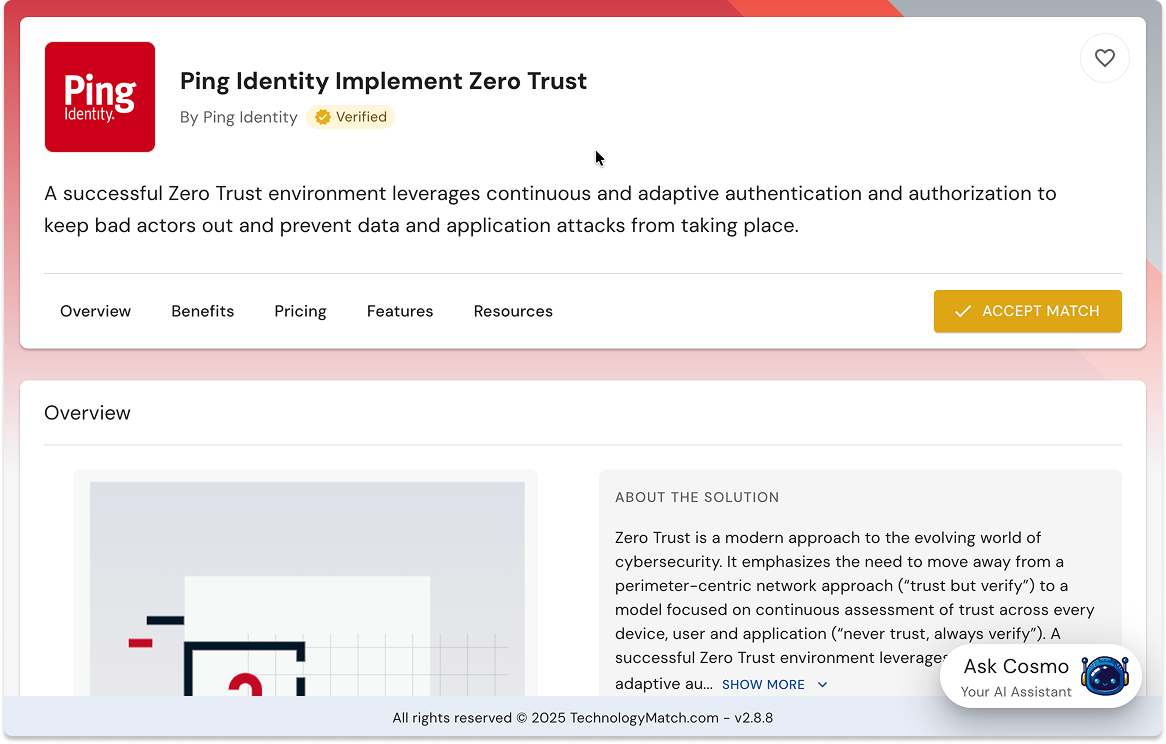
Task: View the Features tab
Action: (x=400, y=311)
